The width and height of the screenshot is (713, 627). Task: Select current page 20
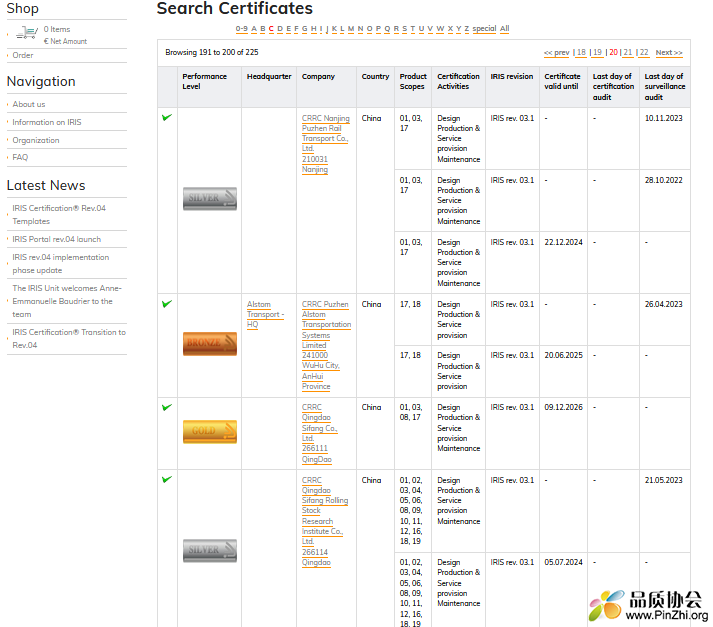point(613,53)
